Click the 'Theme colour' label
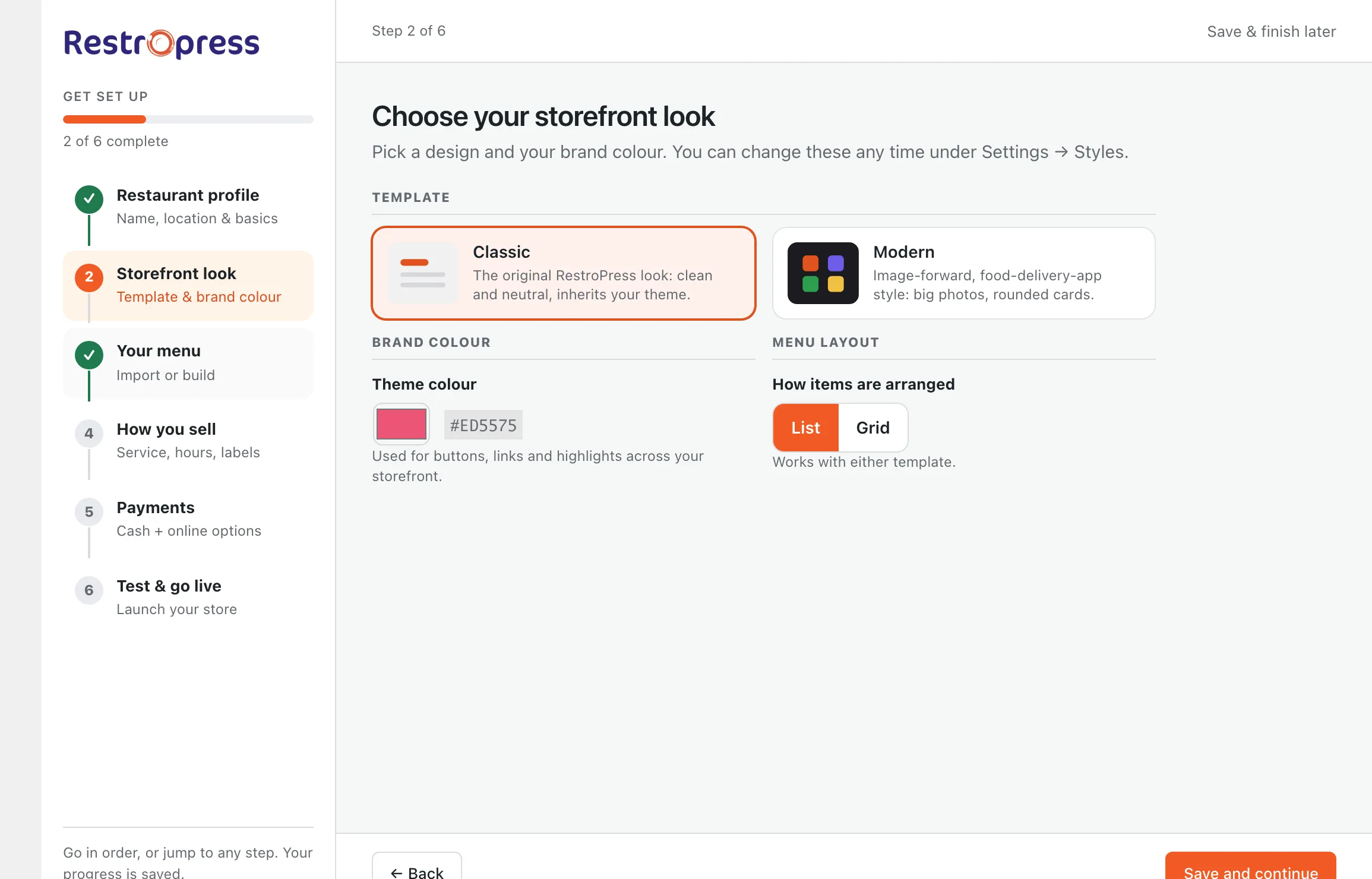 [x=424, y=384]
